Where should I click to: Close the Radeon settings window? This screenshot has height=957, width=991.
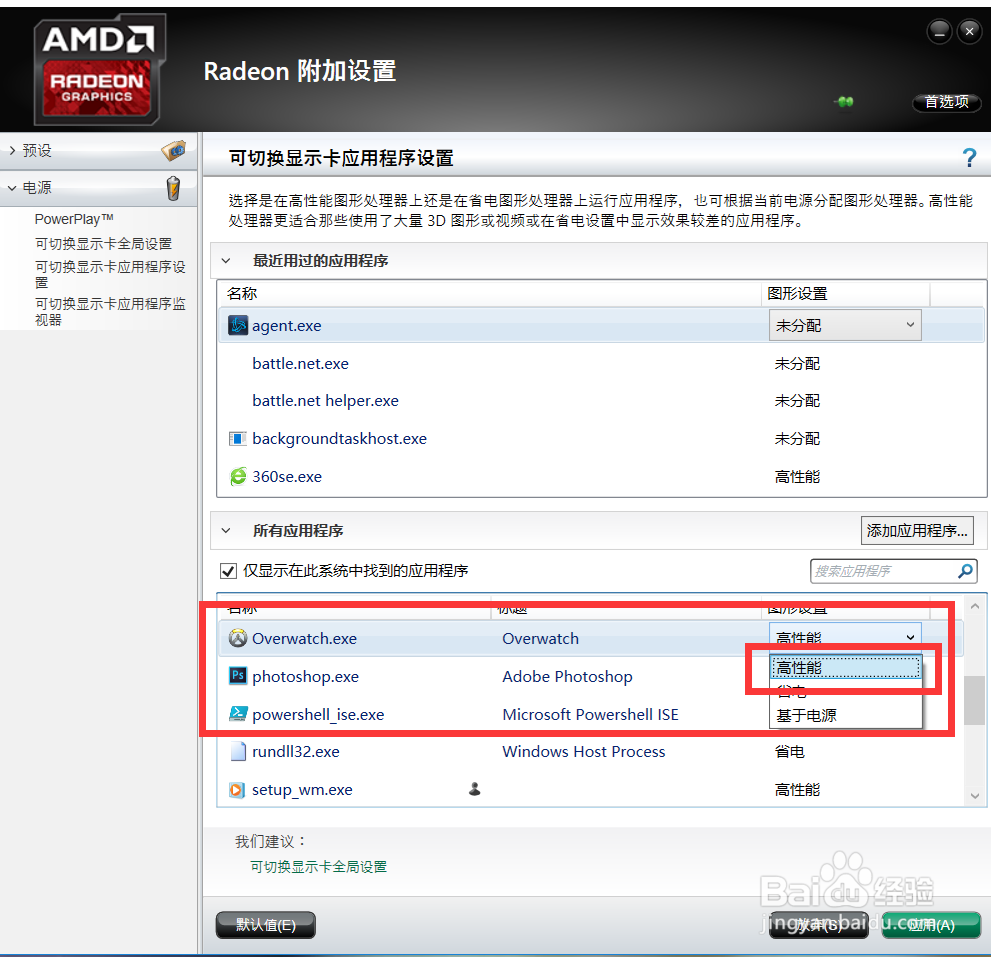click(969, 31)
